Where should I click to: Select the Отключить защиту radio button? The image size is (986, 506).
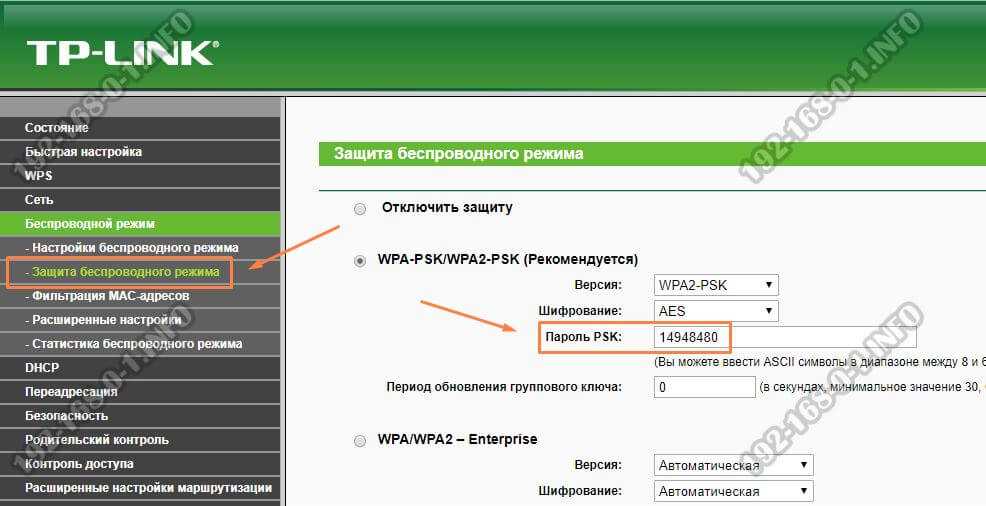click(360, 209)
